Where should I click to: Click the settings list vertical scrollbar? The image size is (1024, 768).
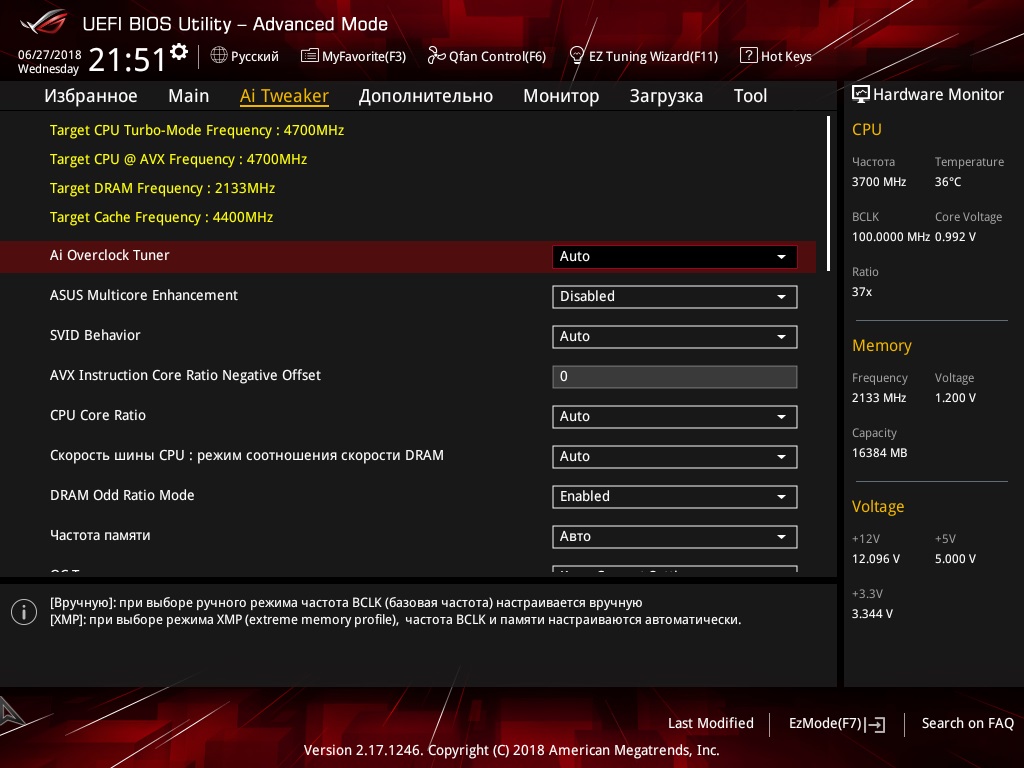tap(828, 193)
